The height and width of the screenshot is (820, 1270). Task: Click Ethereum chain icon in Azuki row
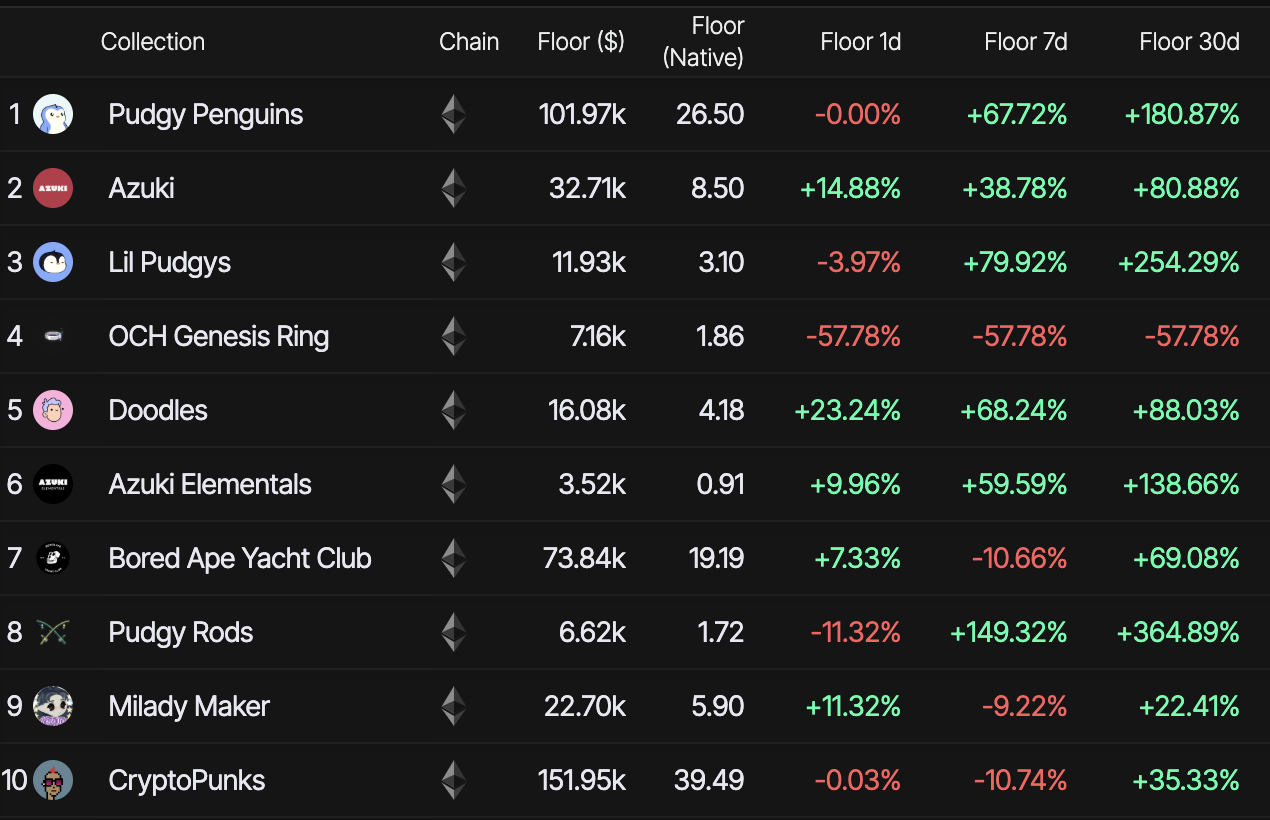pos(454,188)
